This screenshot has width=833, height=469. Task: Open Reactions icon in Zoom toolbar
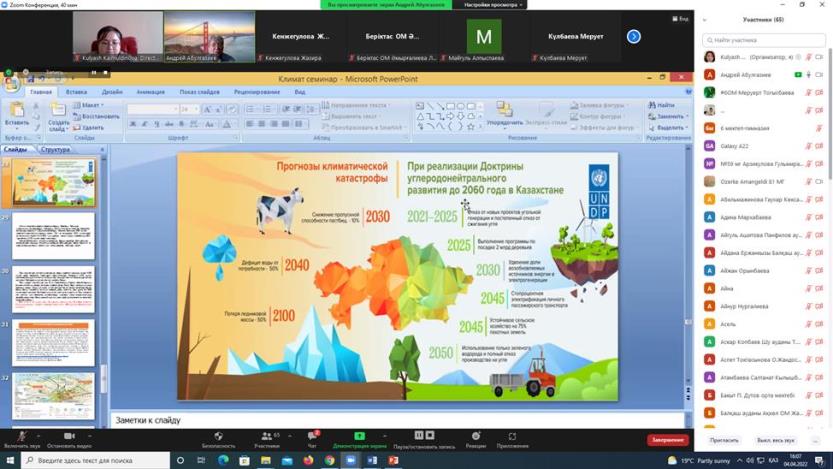(475, 437)
